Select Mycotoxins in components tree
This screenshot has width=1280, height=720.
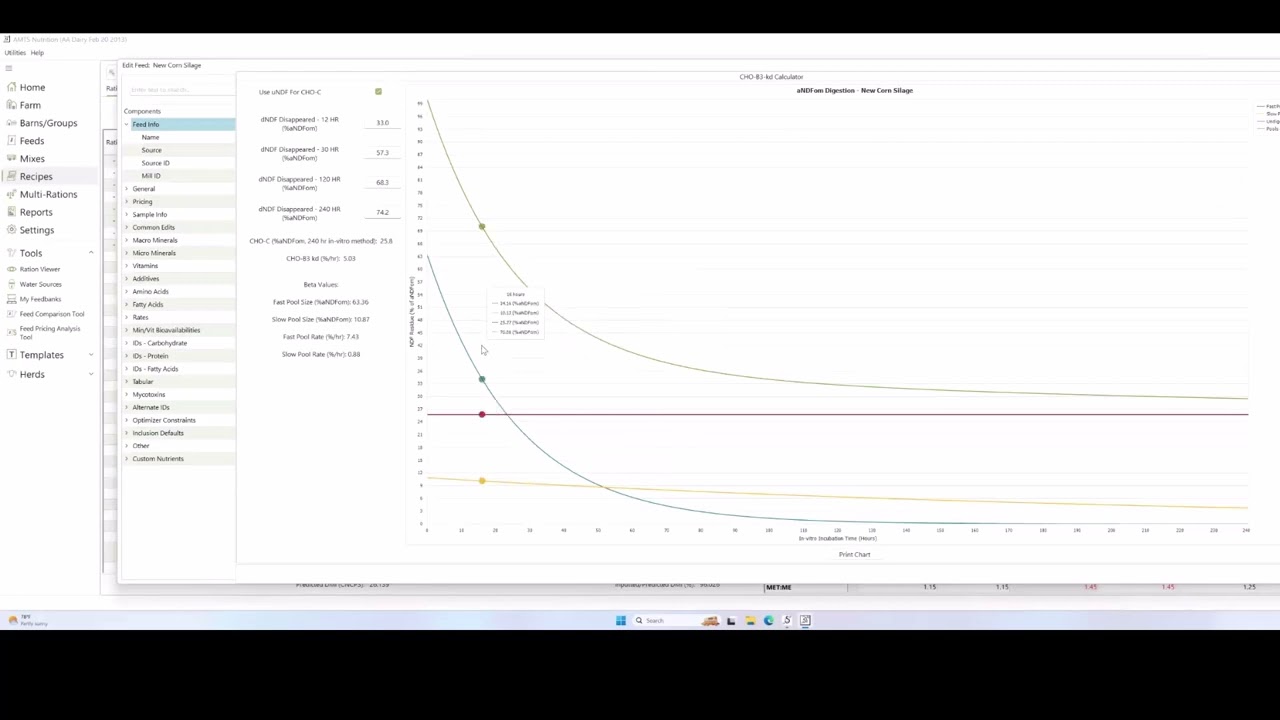[x=149, y=395]
